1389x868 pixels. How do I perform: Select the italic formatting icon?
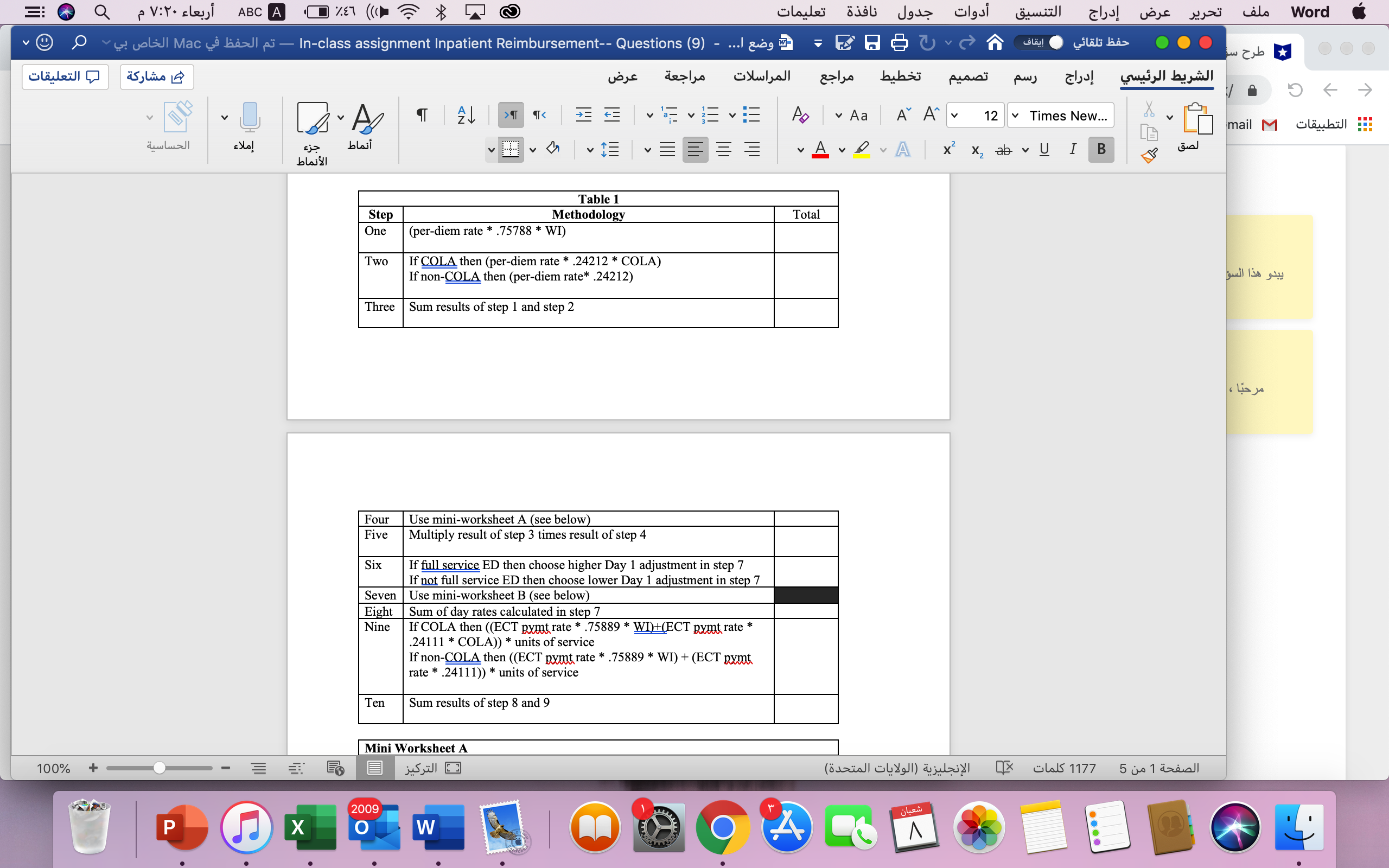[1072, 149]
